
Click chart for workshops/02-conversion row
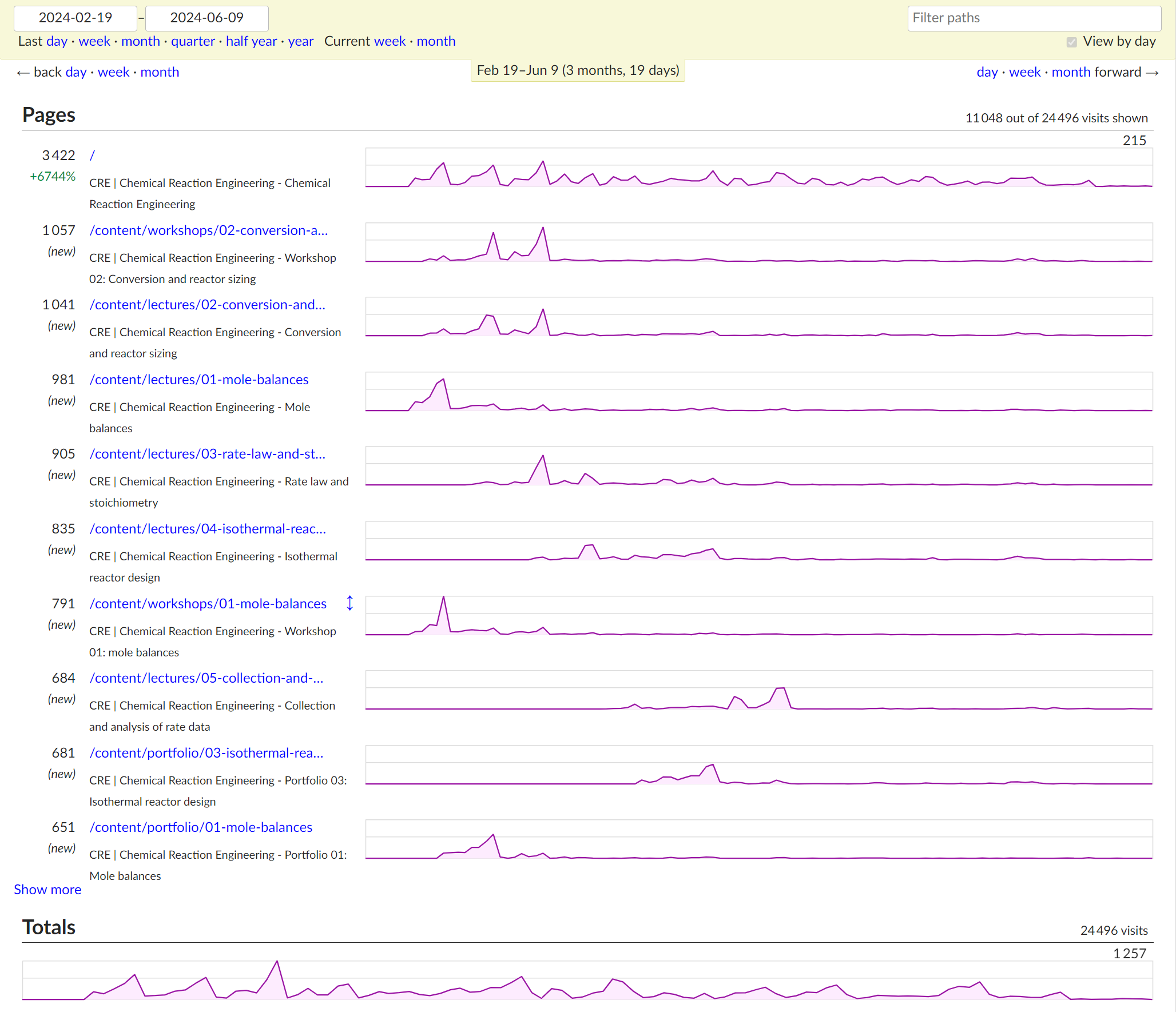point(758,242)
